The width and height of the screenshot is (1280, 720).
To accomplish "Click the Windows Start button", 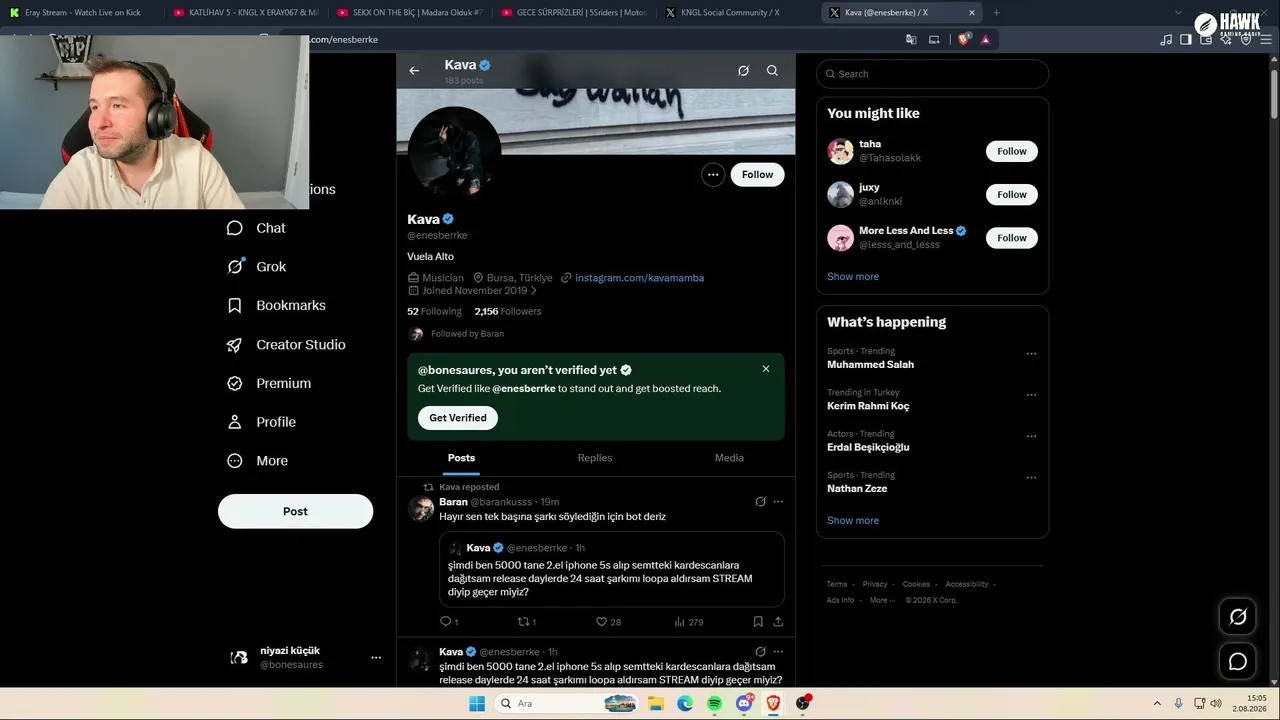I will click(x=477, y=703).
